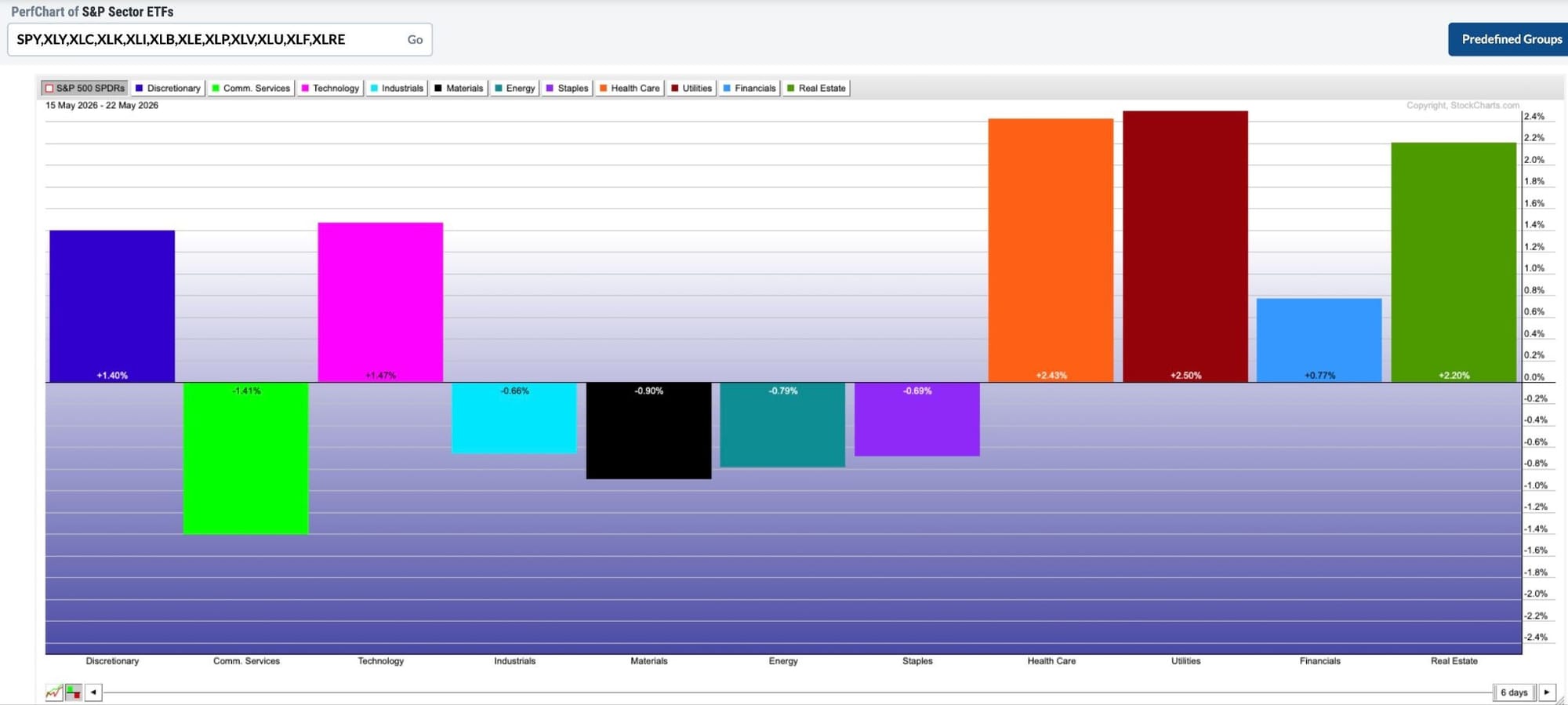Click the teal Energy bar
The width and height of the screenshot is (1568, 705).
click(x=782, y=425)
